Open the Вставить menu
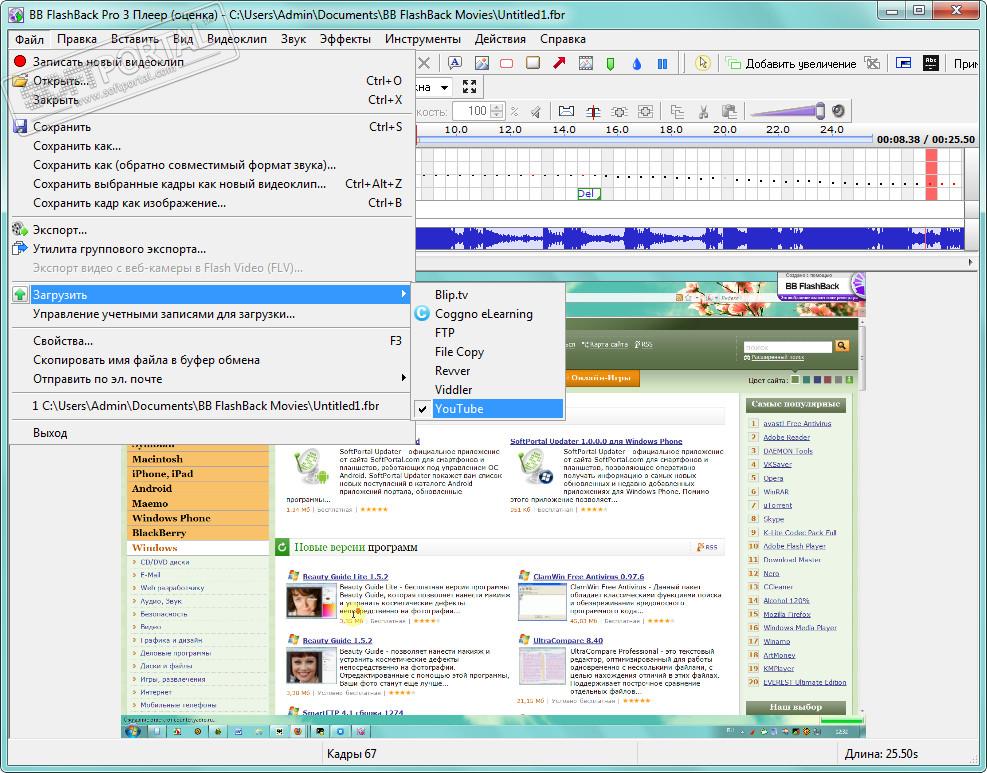Viewport: 987px width, 773px height. pos(135,39)
